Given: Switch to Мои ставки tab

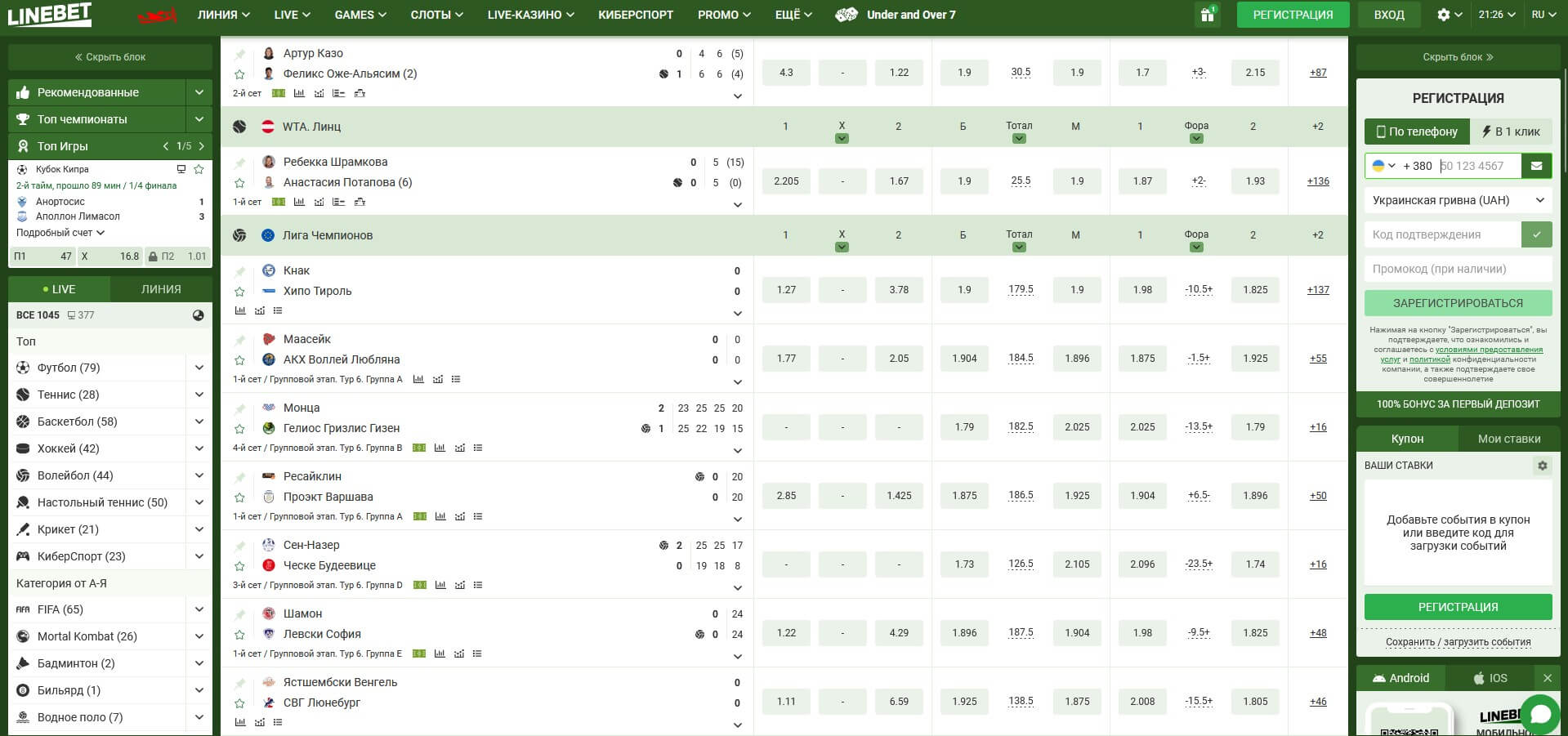Looking at the screenshot, I should pyautogui.click(x=1509, y=439).
